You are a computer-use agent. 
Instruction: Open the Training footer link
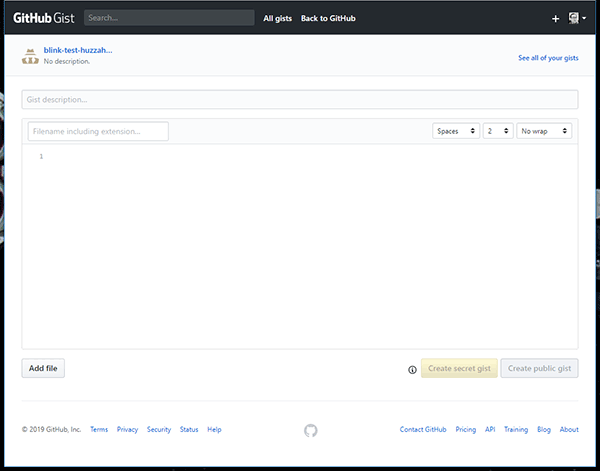(516, 429)
